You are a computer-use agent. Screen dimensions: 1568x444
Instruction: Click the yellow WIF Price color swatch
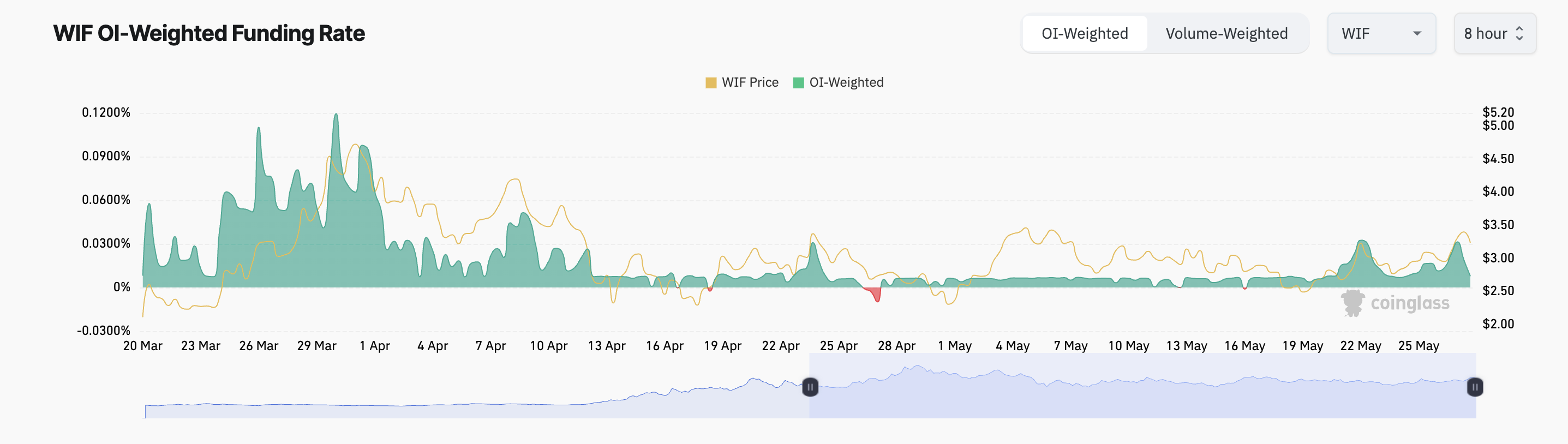click(711, 83)
